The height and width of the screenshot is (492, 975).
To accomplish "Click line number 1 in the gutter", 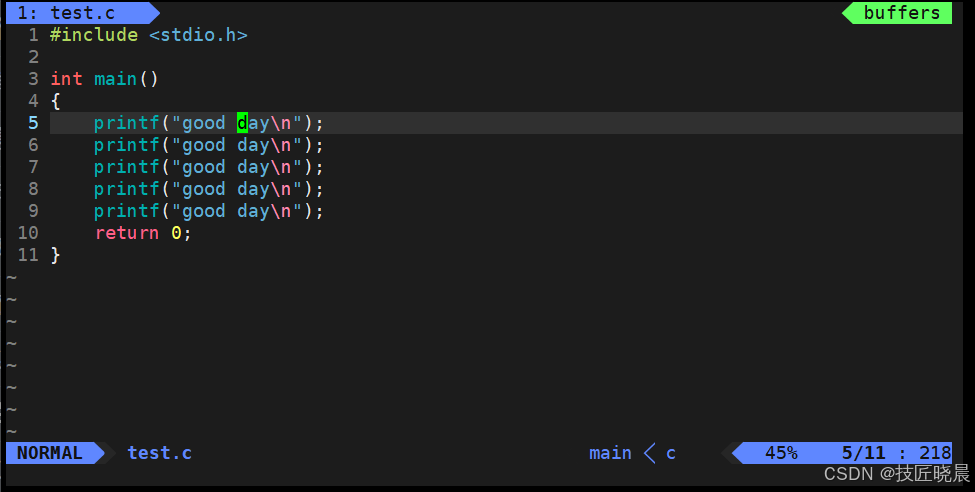I will pos(34,35).
